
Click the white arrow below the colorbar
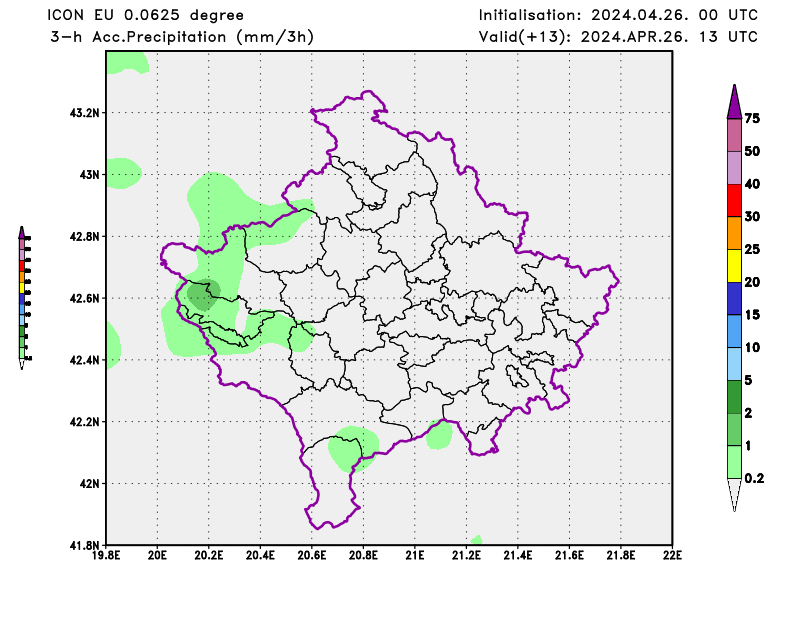(734, 495)
